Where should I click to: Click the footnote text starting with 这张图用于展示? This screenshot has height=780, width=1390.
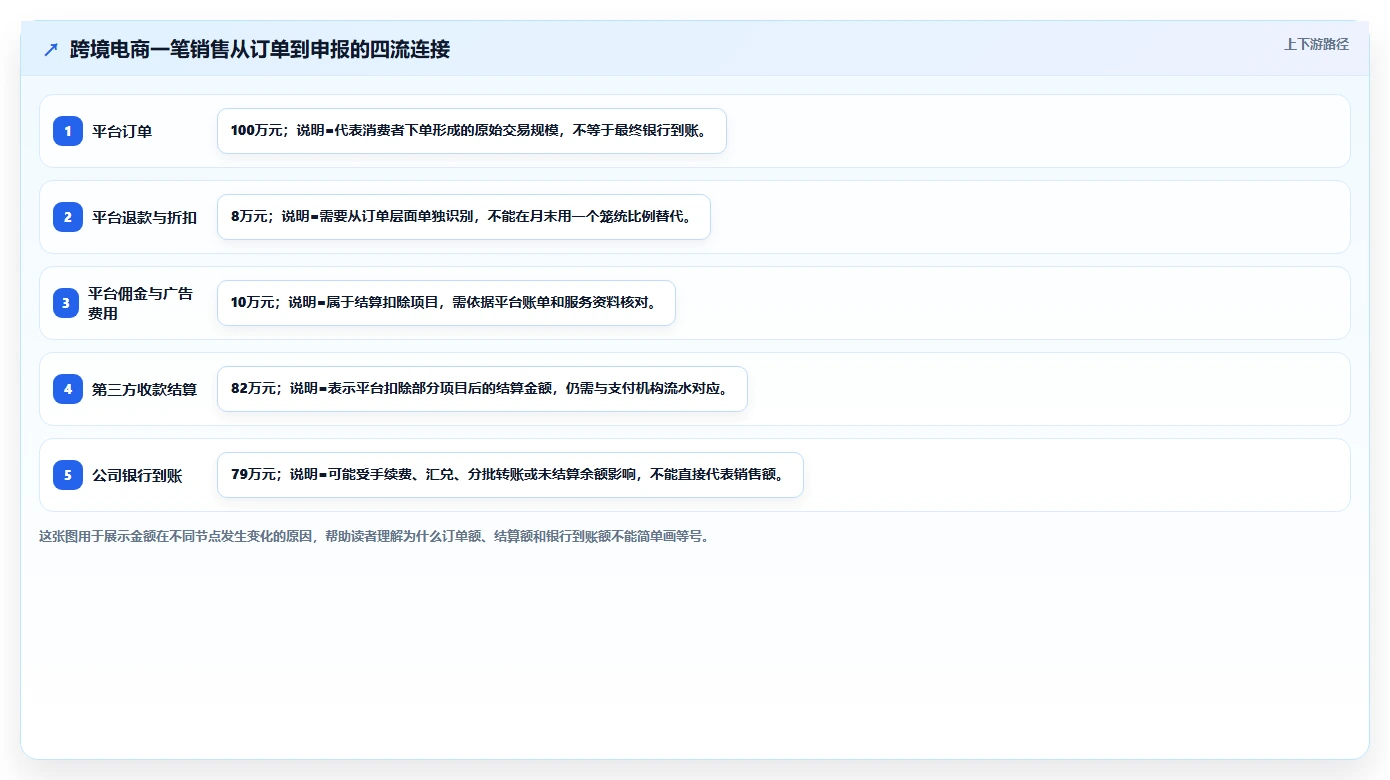374,536
